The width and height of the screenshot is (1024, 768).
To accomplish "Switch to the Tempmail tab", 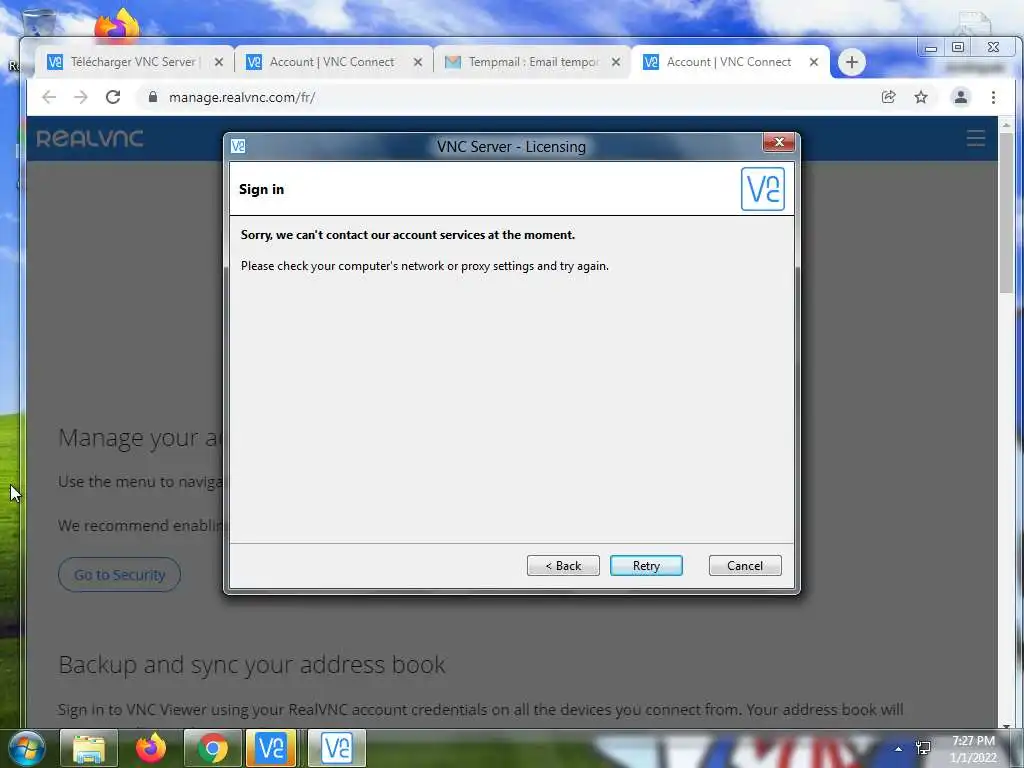I will tap(532, 62).
